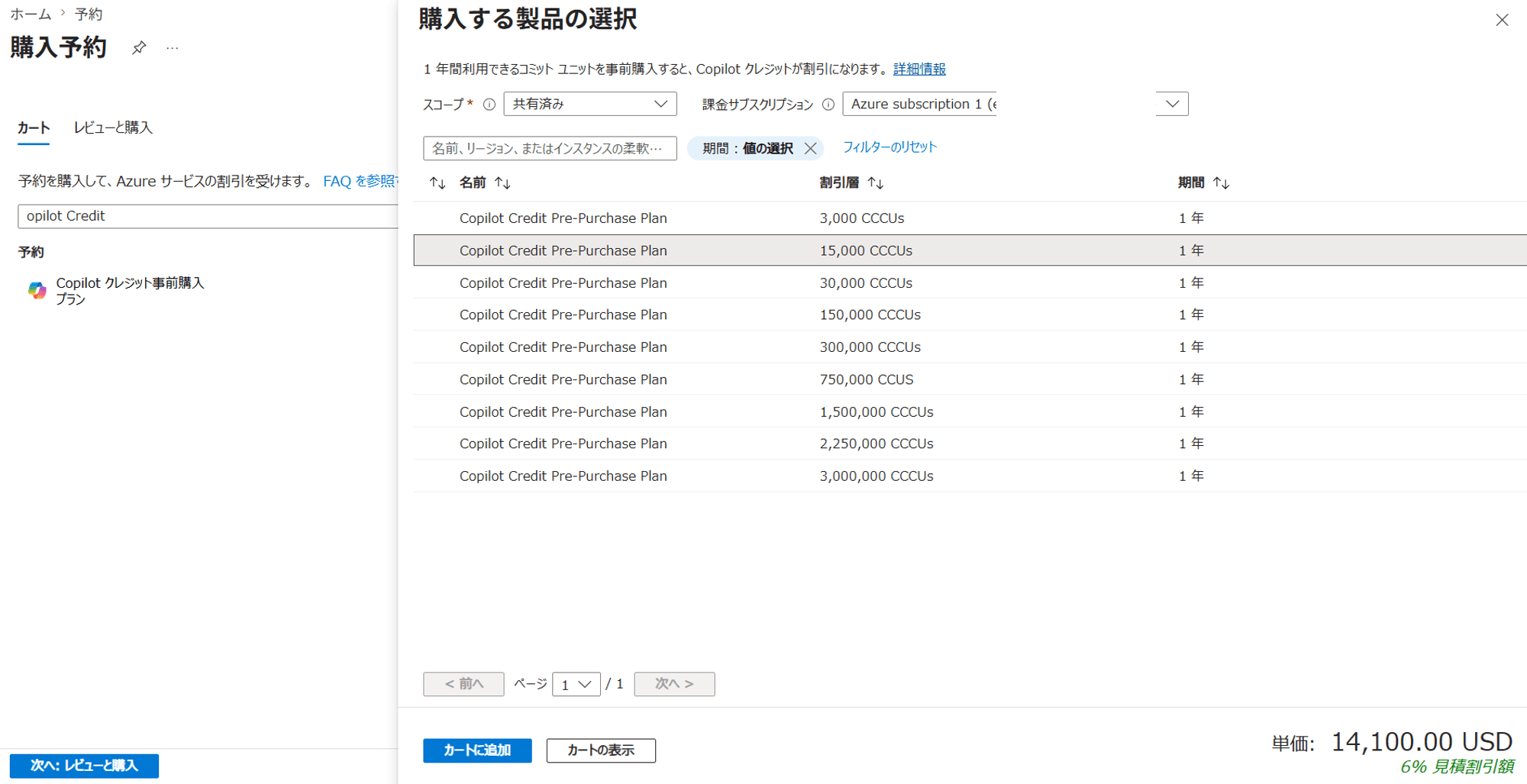
Task: Open the スコープ dropdown
Action: click(590, 104)
